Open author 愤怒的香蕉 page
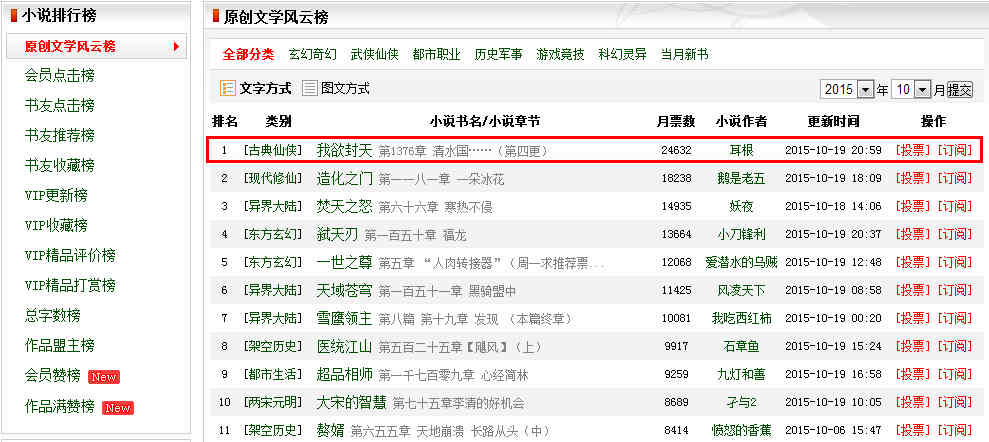Viewport: 989px width, 442px height. click(741, 431)
